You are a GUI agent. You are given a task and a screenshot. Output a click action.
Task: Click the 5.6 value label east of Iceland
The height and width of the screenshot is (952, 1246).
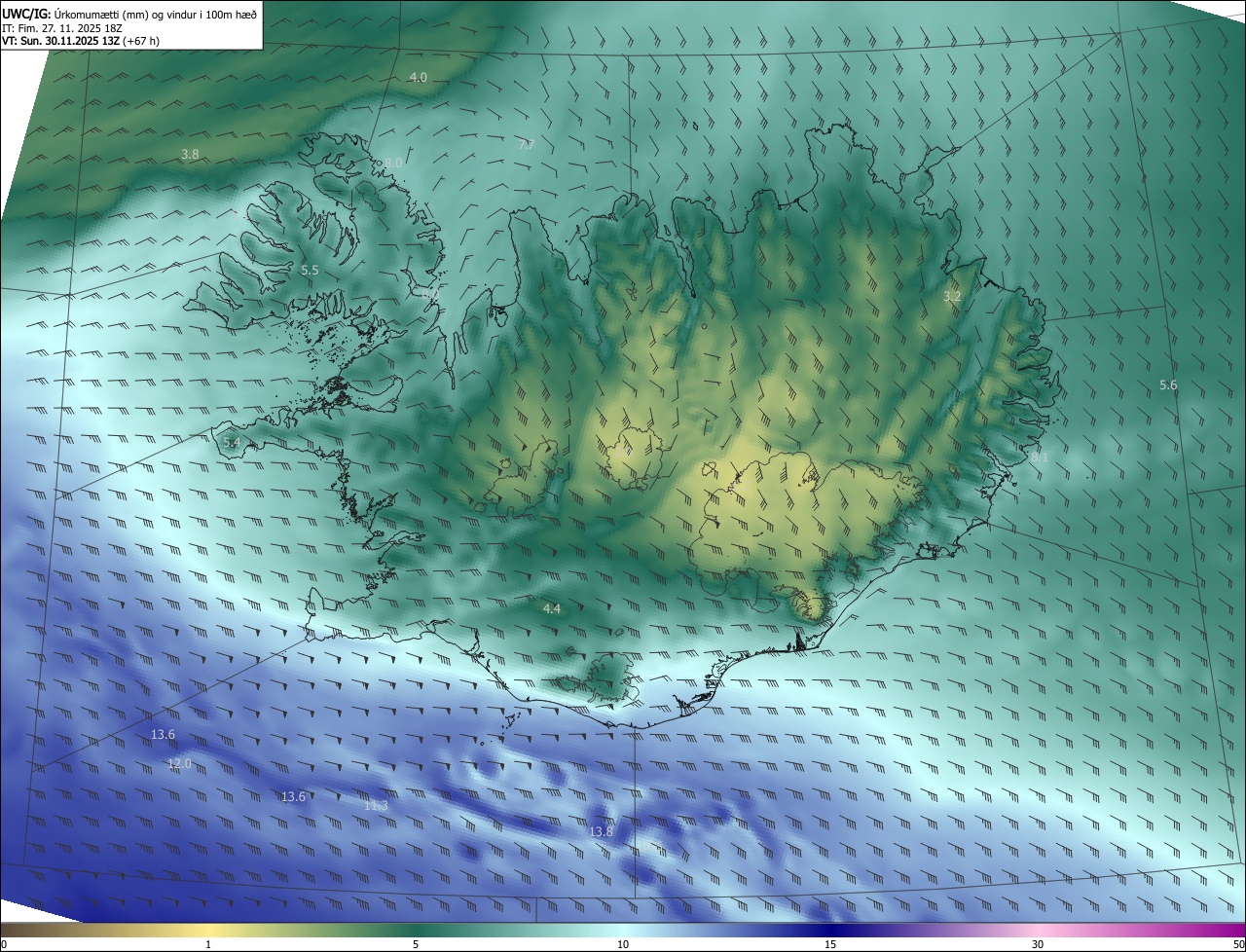(x=1168, y=385)
